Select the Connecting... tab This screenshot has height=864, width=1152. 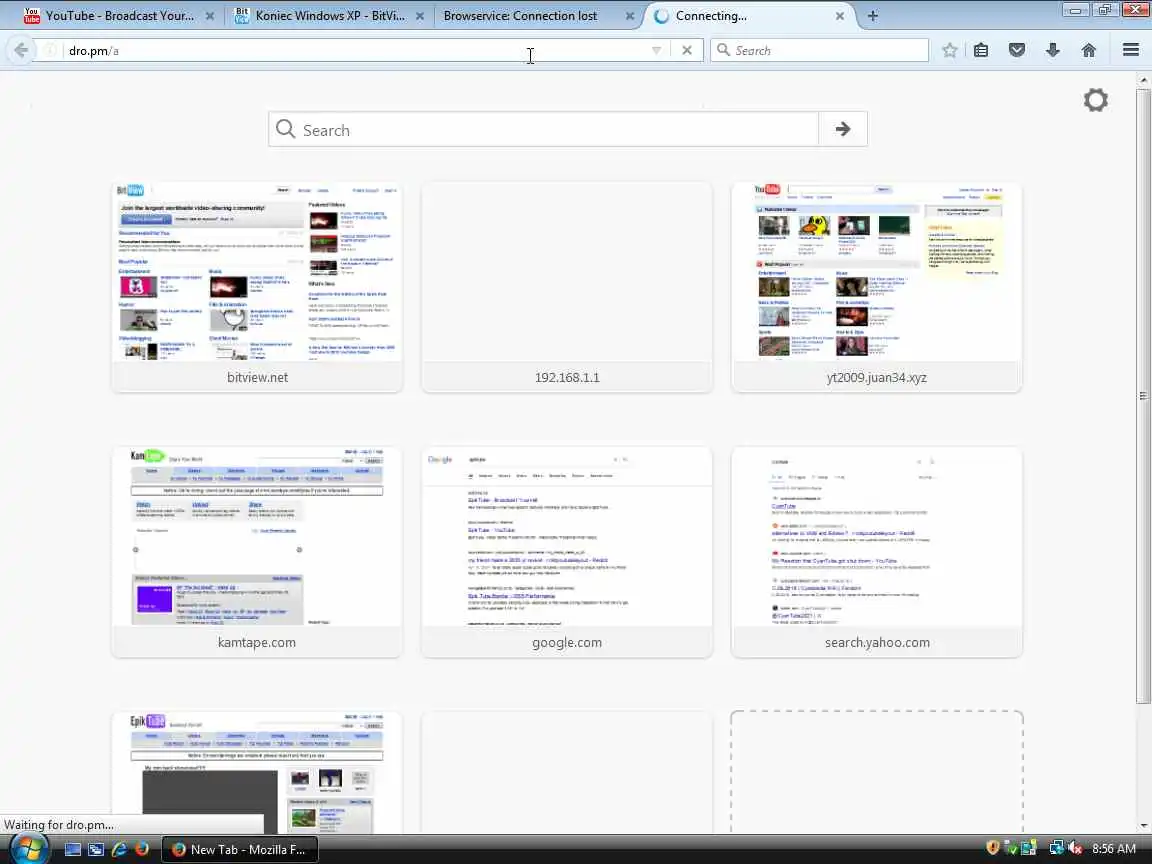pyautogui.click(x=749, y=15)
